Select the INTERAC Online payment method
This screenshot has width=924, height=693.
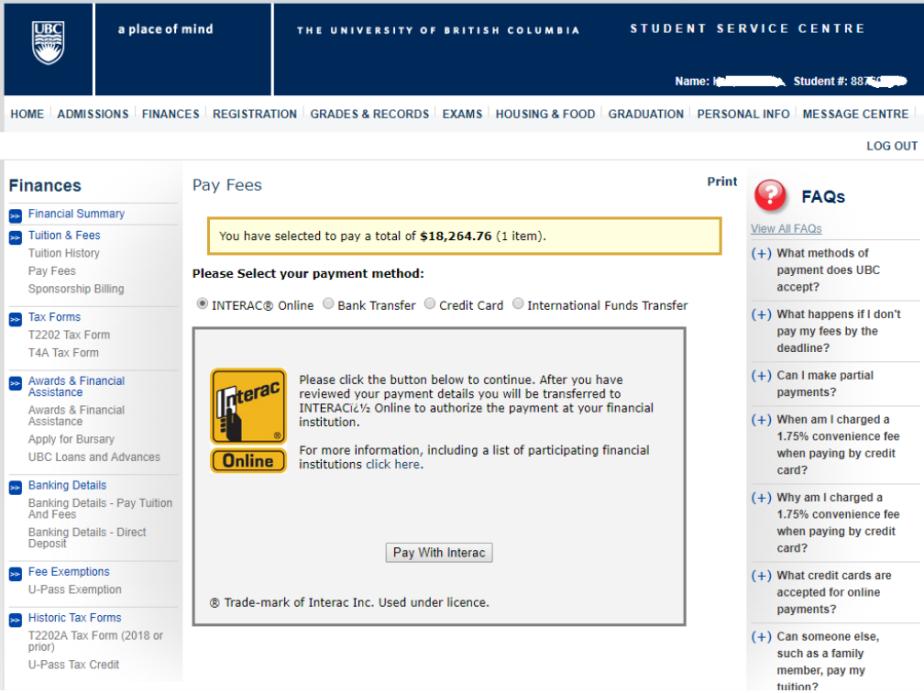pos(202,303)
